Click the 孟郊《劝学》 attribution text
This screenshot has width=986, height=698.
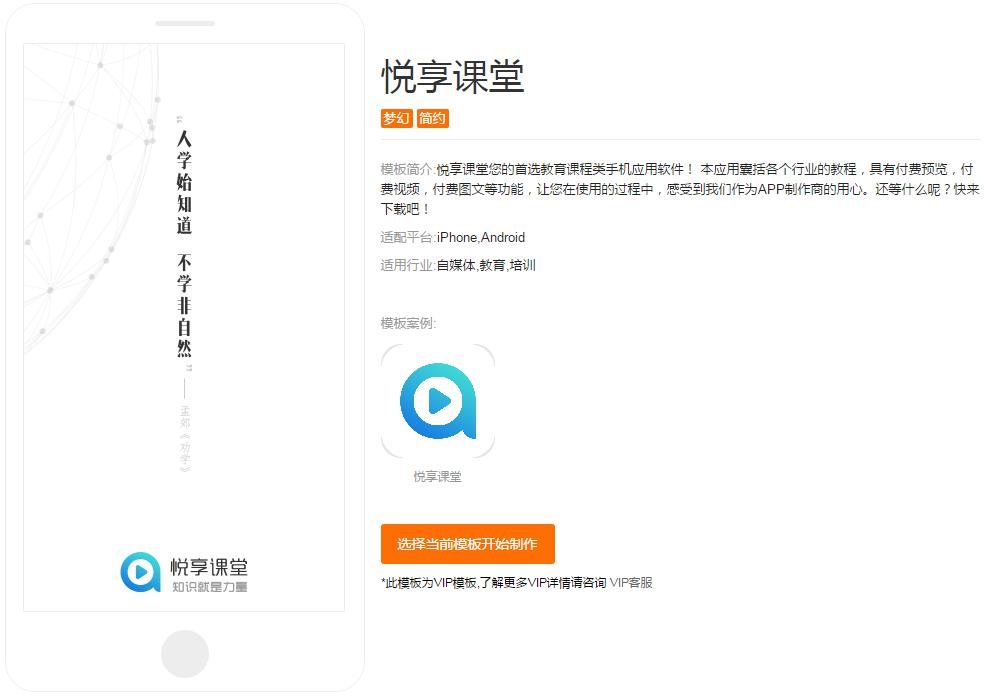pos(184,436)
